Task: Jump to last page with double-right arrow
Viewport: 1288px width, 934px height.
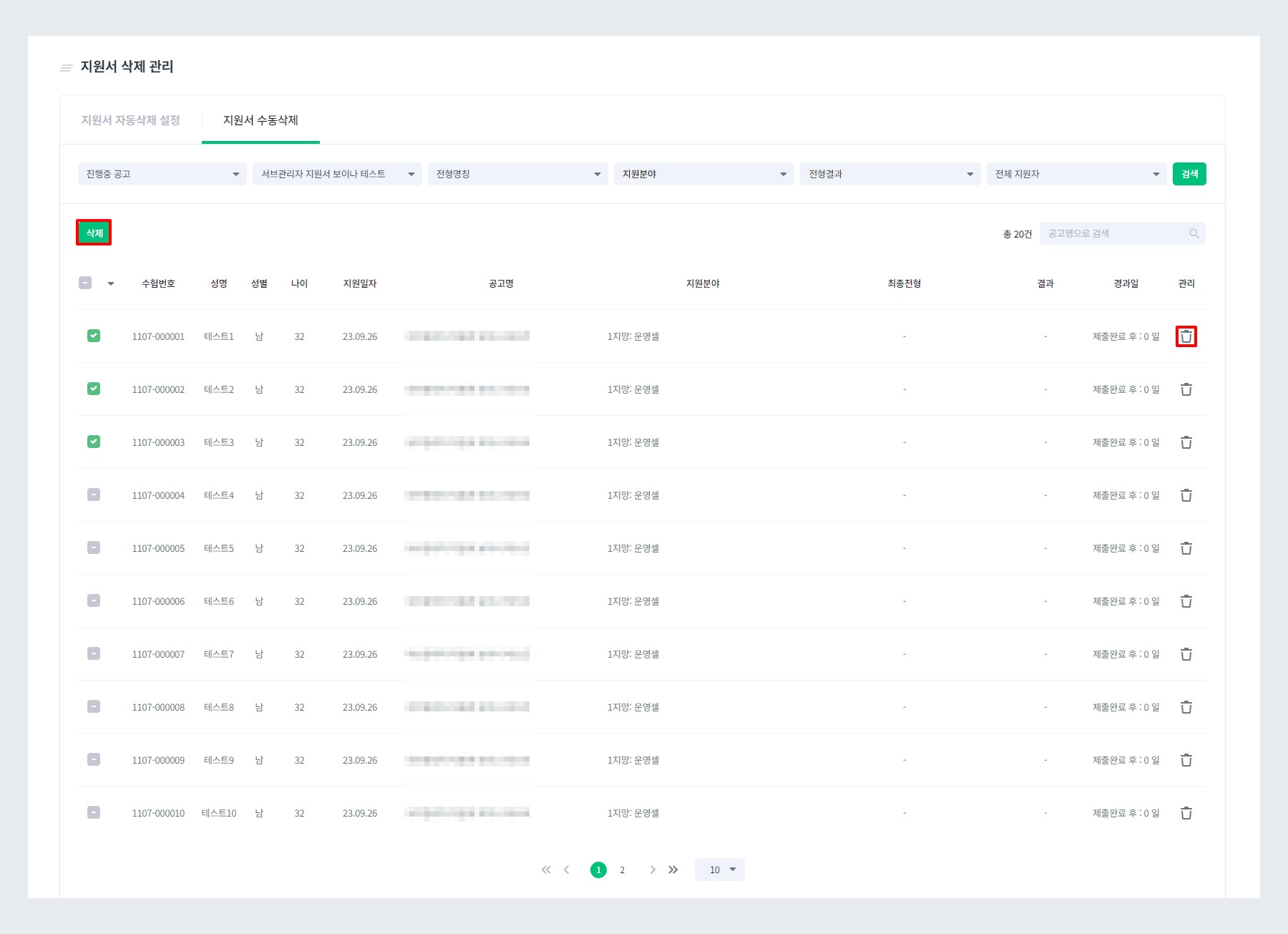Action: coord(673,870)
